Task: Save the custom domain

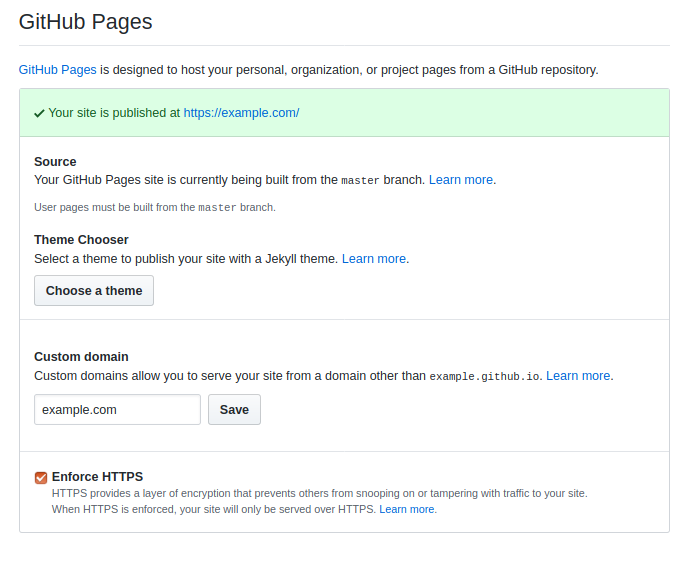Action: click(234, 410)
